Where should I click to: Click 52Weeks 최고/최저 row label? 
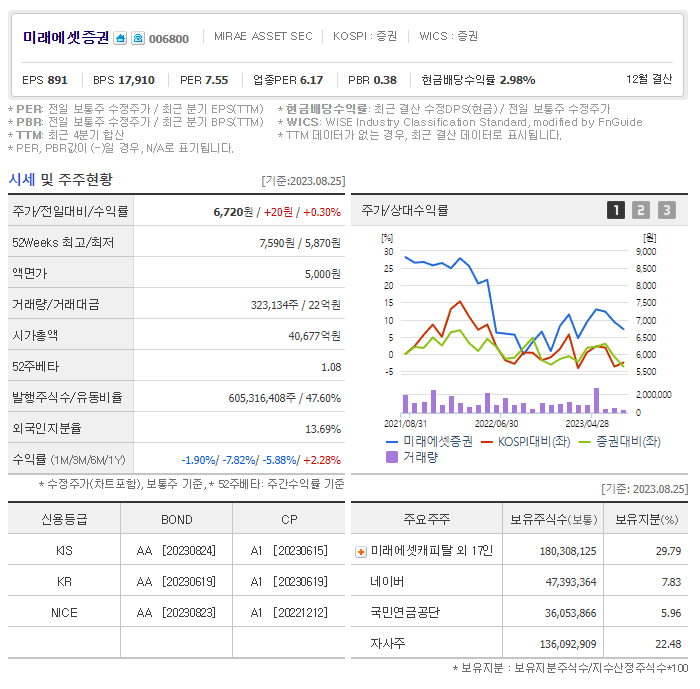coord(63,242)
